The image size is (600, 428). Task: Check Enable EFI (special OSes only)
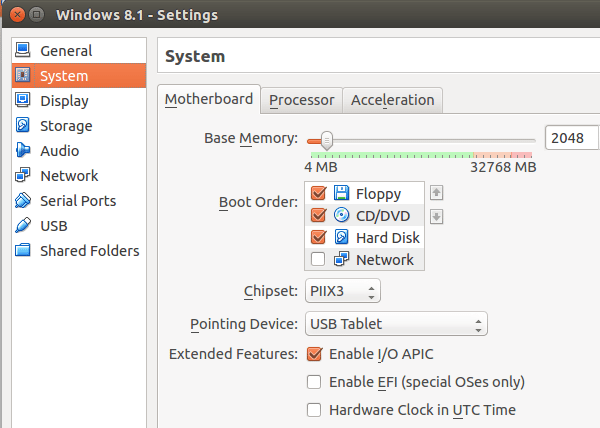click(314, 382)
